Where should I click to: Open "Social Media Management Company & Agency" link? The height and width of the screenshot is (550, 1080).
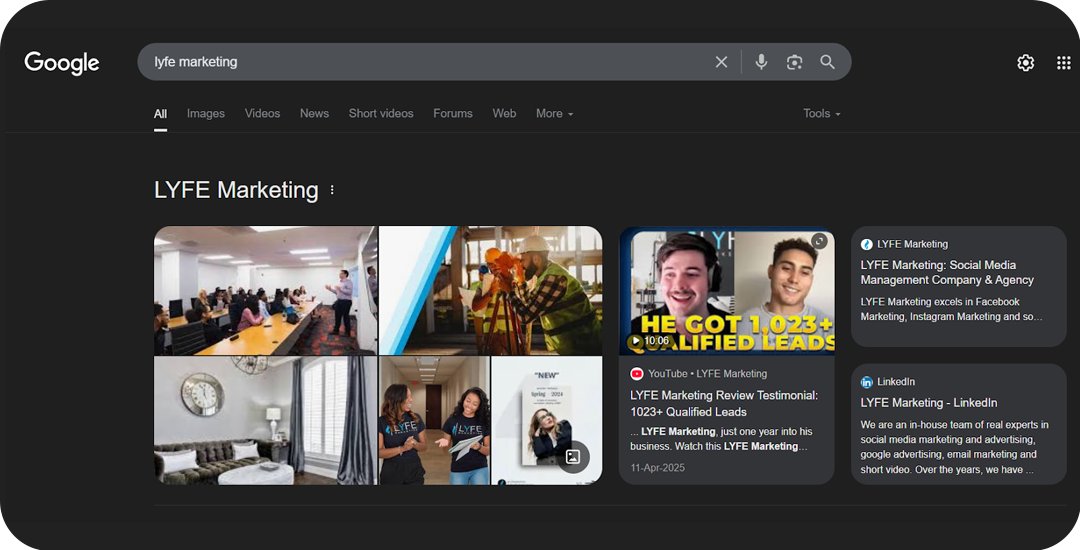click(947, 273)
